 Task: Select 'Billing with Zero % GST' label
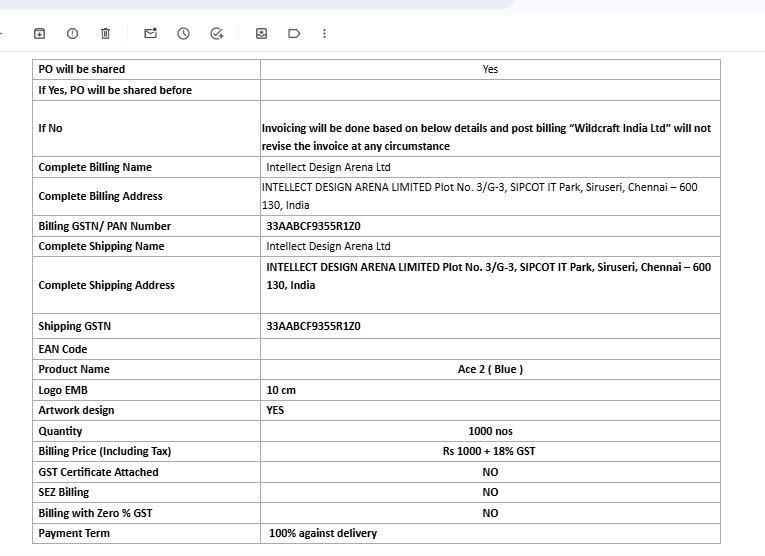[x=96, y=513]
